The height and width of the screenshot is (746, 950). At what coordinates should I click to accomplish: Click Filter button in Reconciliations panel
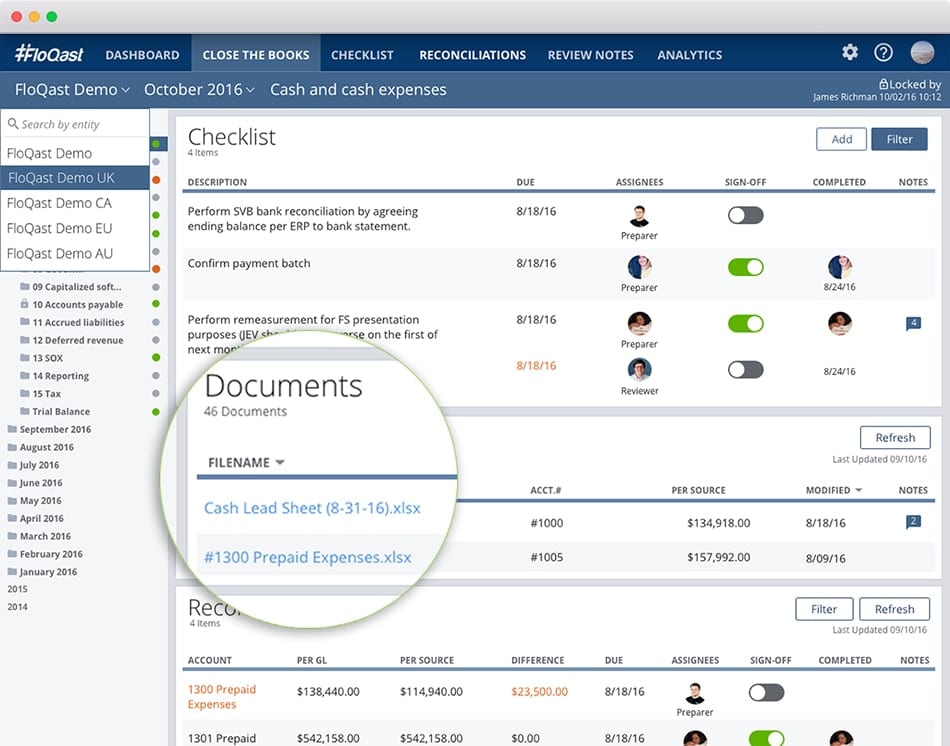(824, 609)
